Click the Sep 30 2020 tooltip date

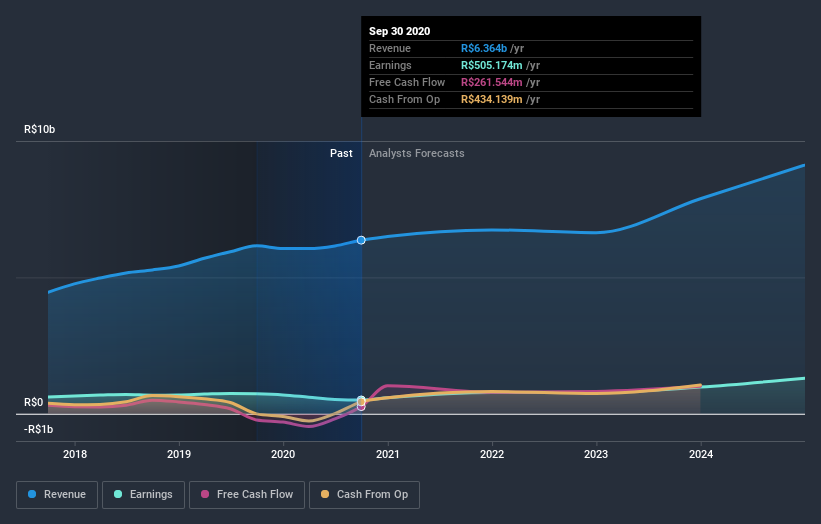pyautogui.click(x=400, y=31)
